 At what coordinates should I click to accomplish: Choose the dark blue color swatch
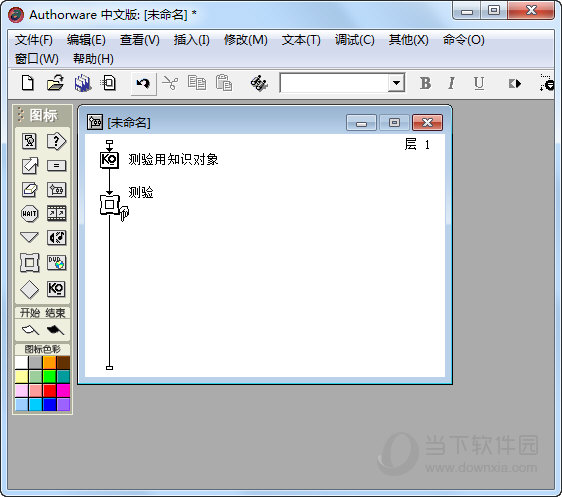49,405
